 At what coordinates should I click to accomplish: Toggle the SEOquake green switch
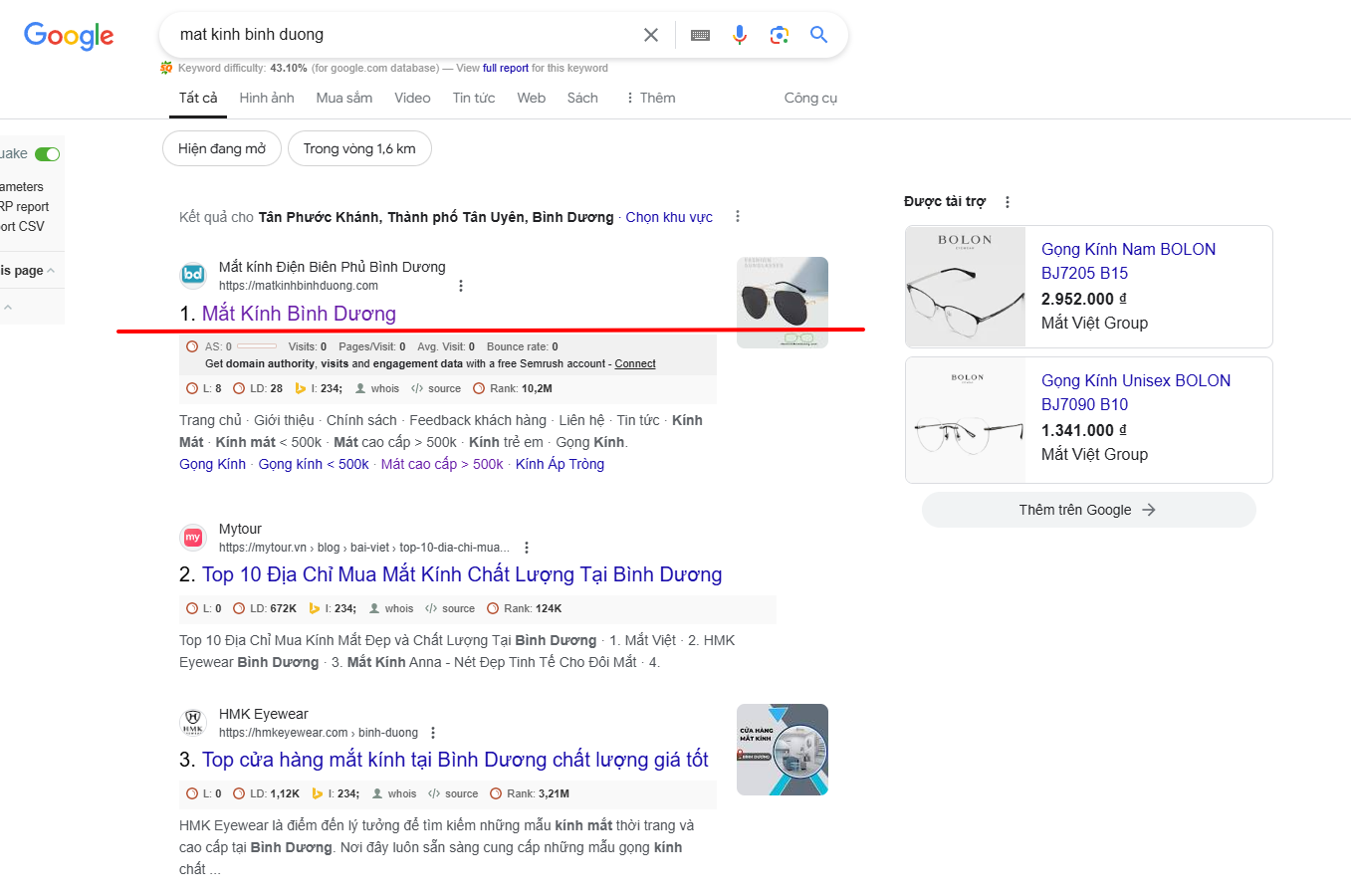(x=47, y=154)
